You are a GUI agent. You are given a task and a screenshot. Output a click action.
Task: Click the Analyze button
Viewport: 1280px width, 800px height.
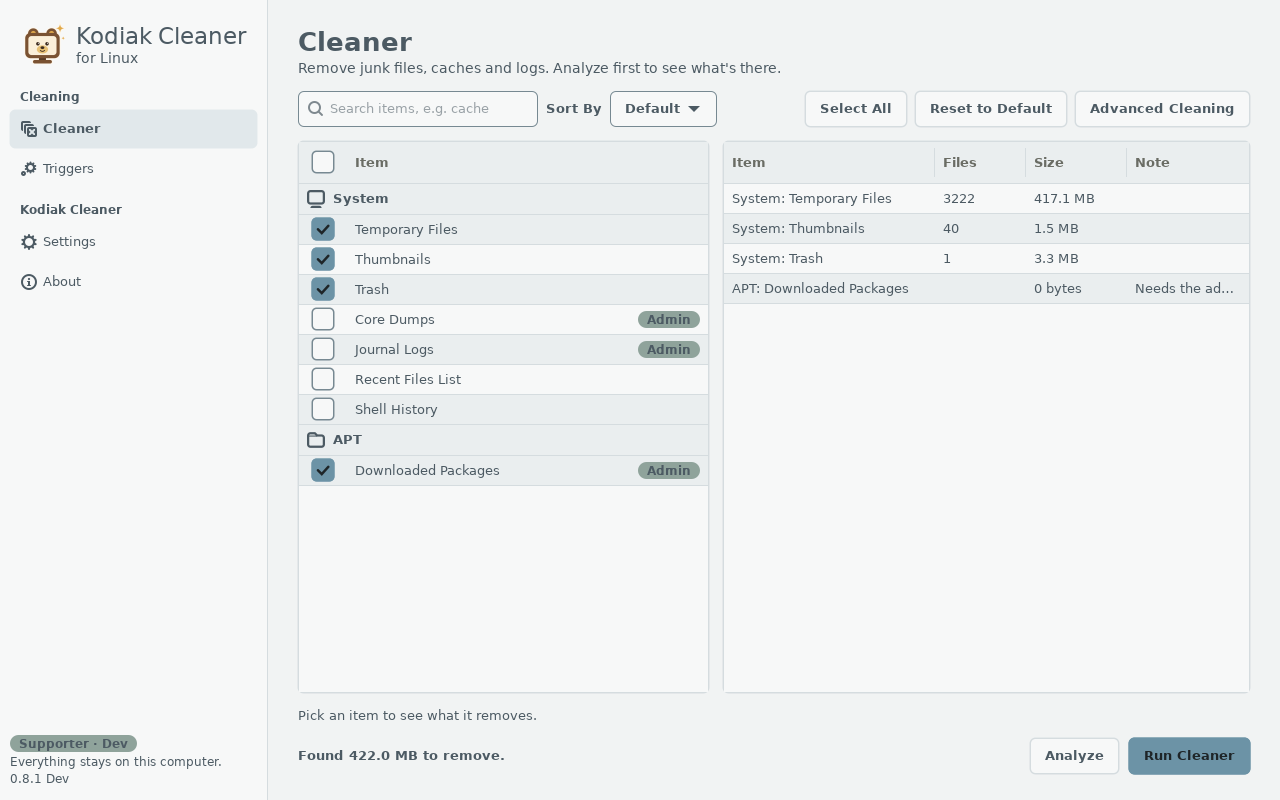[x=1074, y=756]
